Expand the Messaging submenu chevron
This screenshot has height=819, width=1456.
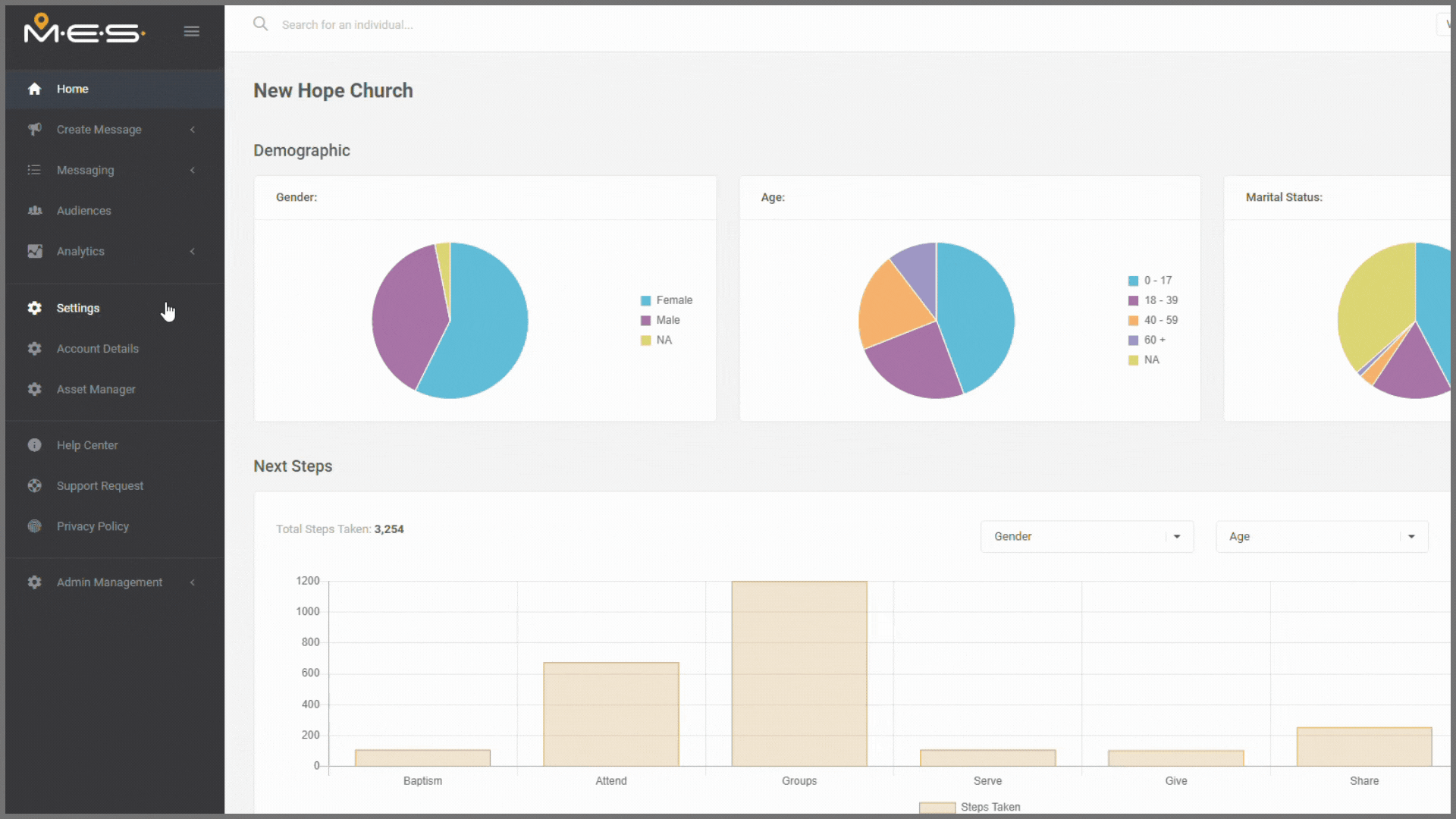(193, 170)
